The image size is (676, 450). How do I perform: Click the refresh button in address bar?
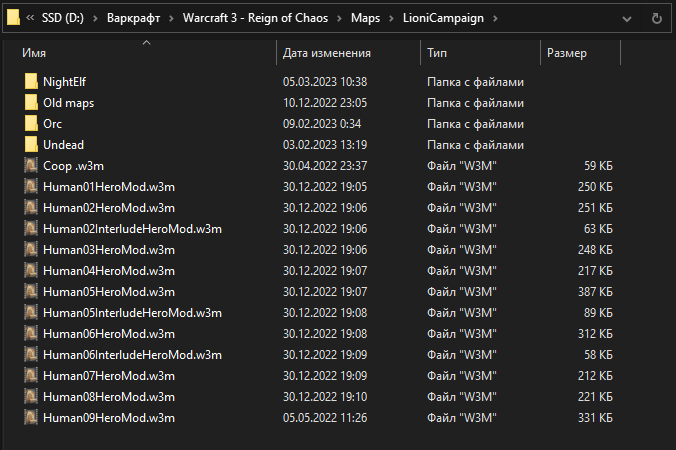coord(657,18)
